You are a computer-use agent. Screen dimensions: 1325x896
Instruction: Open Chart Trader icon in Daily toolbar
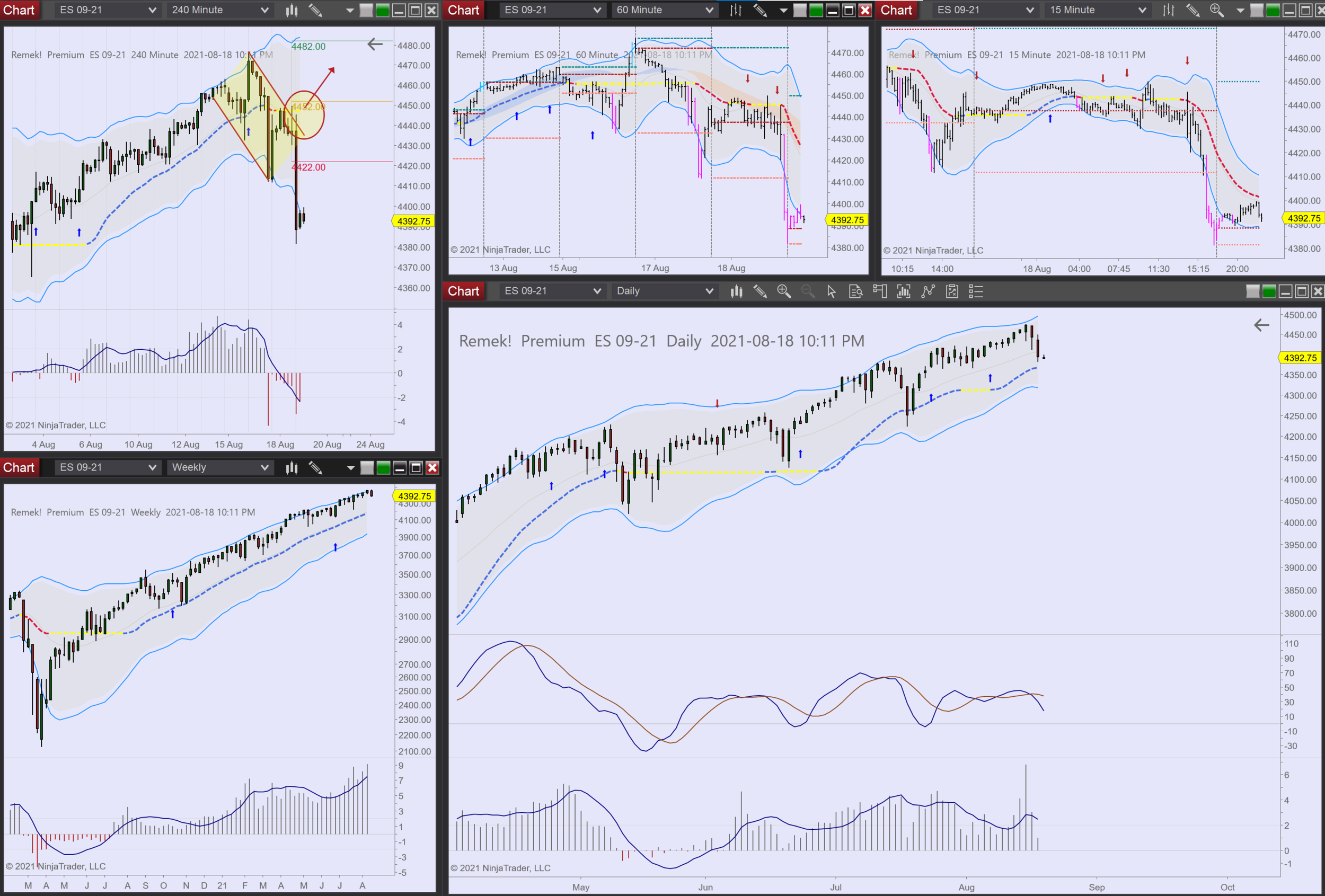(x=880, y=291)
